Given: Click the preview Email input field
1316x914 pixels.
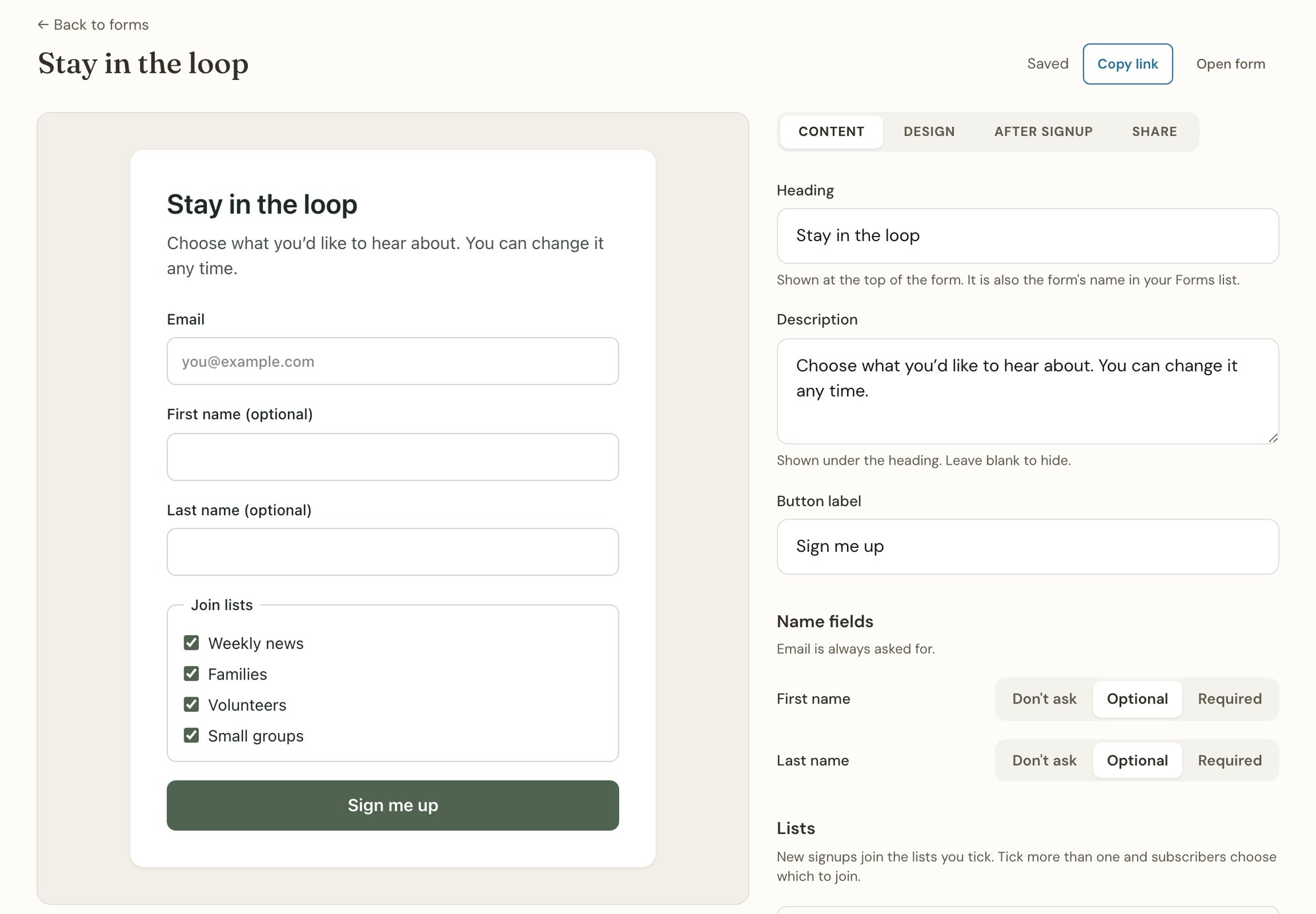Looking at the screenshot, I should pyautogui.click(x=392, y=362).
